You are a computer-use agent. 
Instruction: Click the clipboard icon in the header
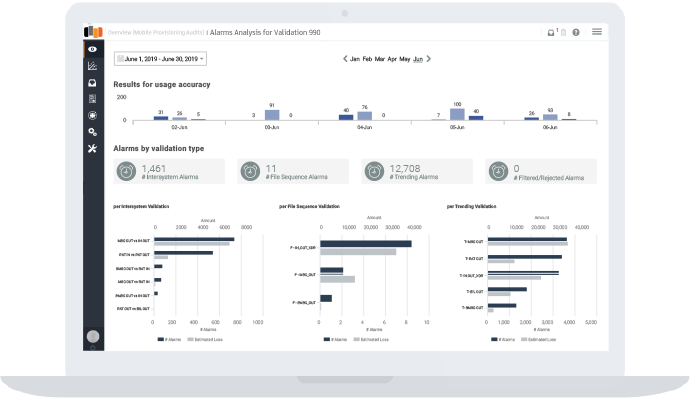coord(564,33)
